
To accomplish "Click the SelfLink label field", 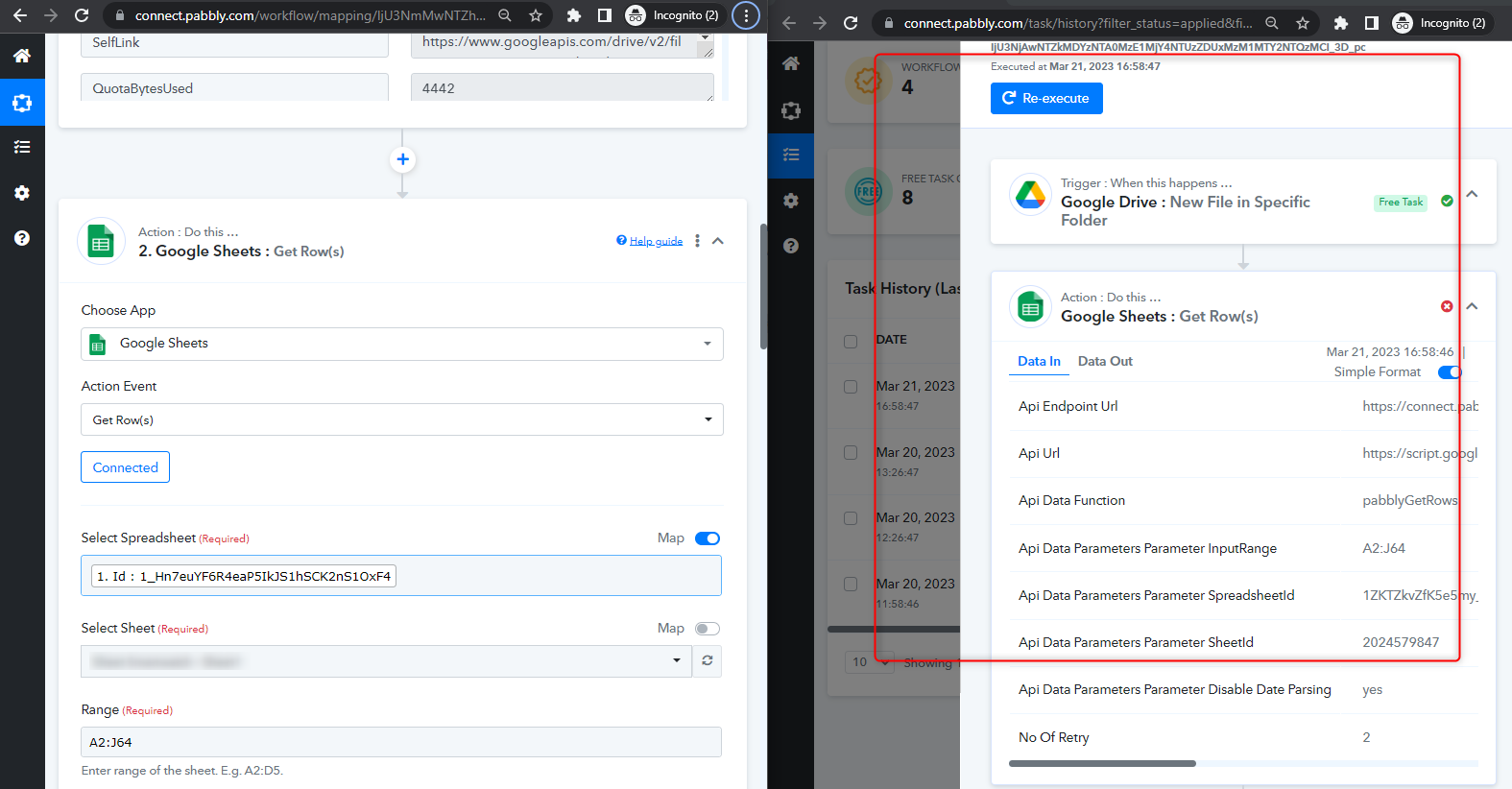I will click(x=235, y=44).
